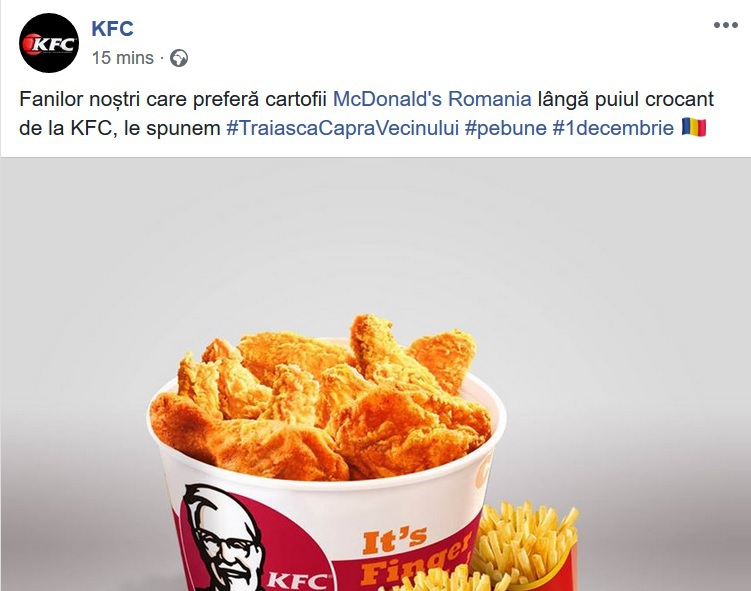The image size is (751, 591).
Task: Open the post options three-dots menu
Action: (x=726, y=25)
